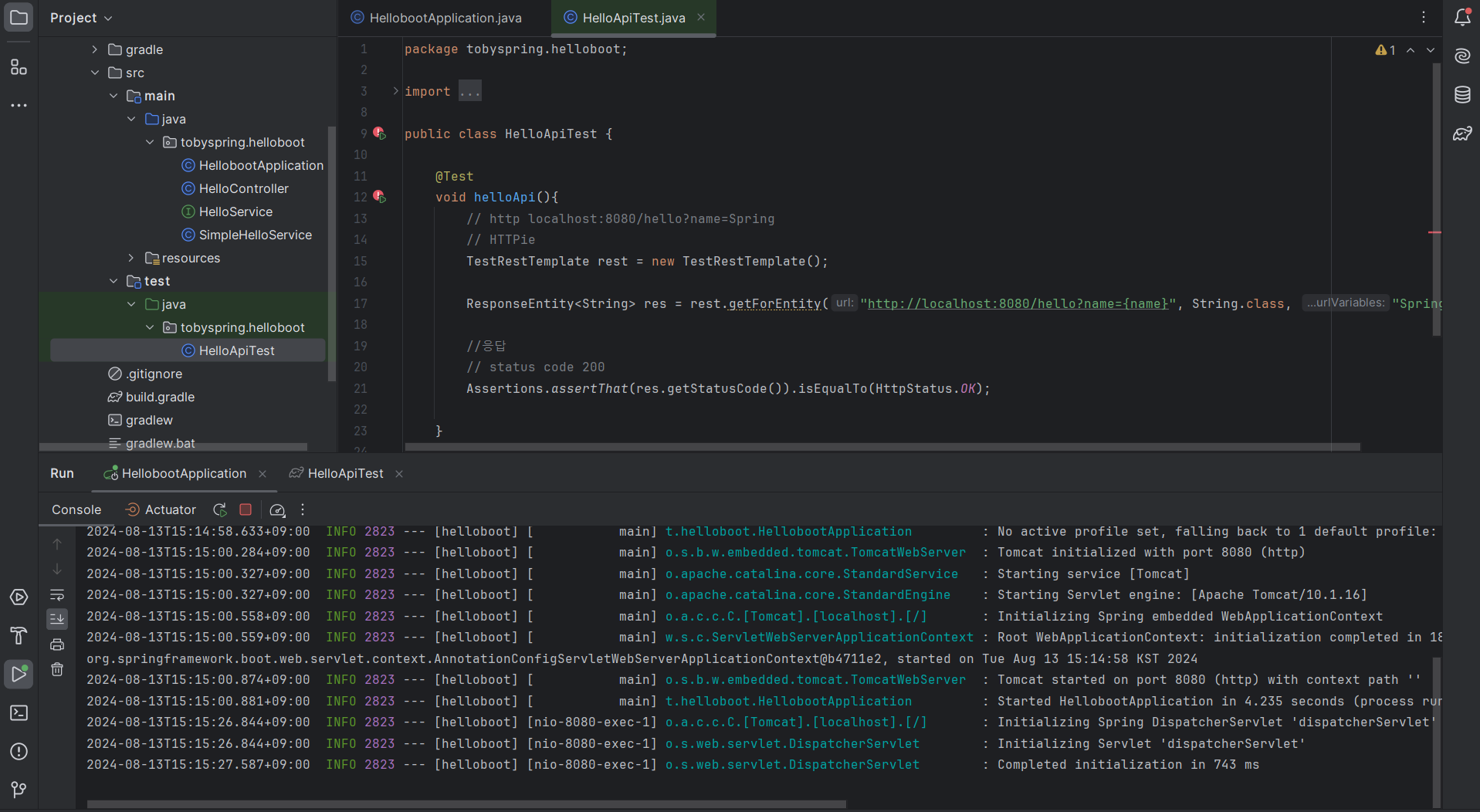Select HelloApiTest in project tree
Image resolution: width=1480 pixels, height=812 pixels.
188,350
